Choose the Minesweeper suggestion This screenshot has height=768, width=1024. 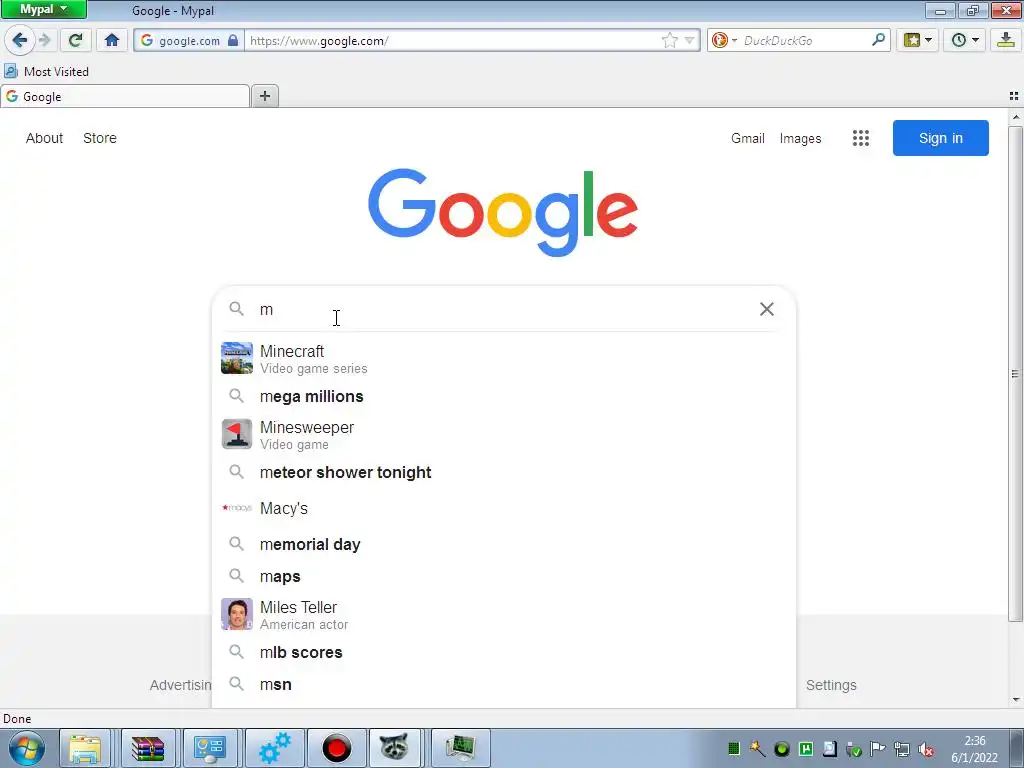(x=504, y=434)
